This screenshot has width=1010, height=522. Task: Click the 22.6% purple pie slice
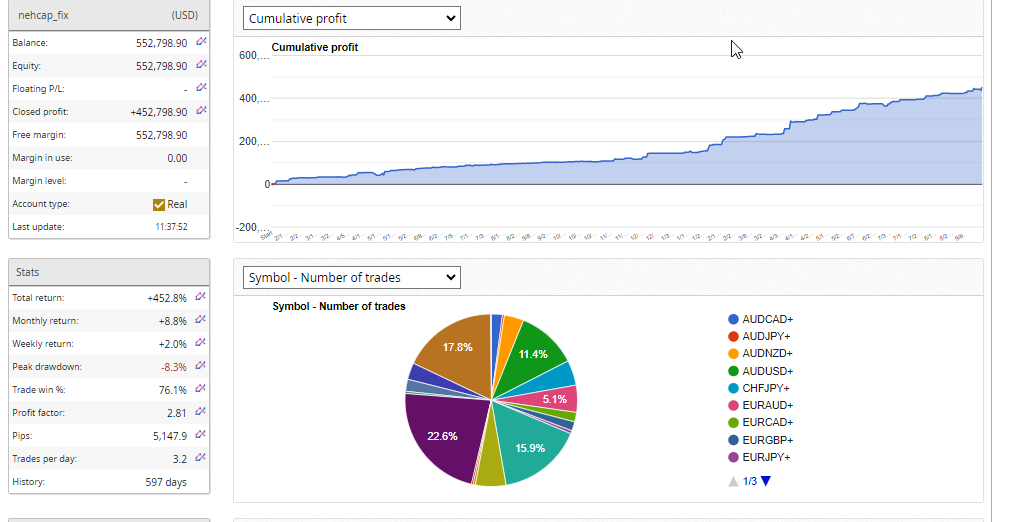440,435
